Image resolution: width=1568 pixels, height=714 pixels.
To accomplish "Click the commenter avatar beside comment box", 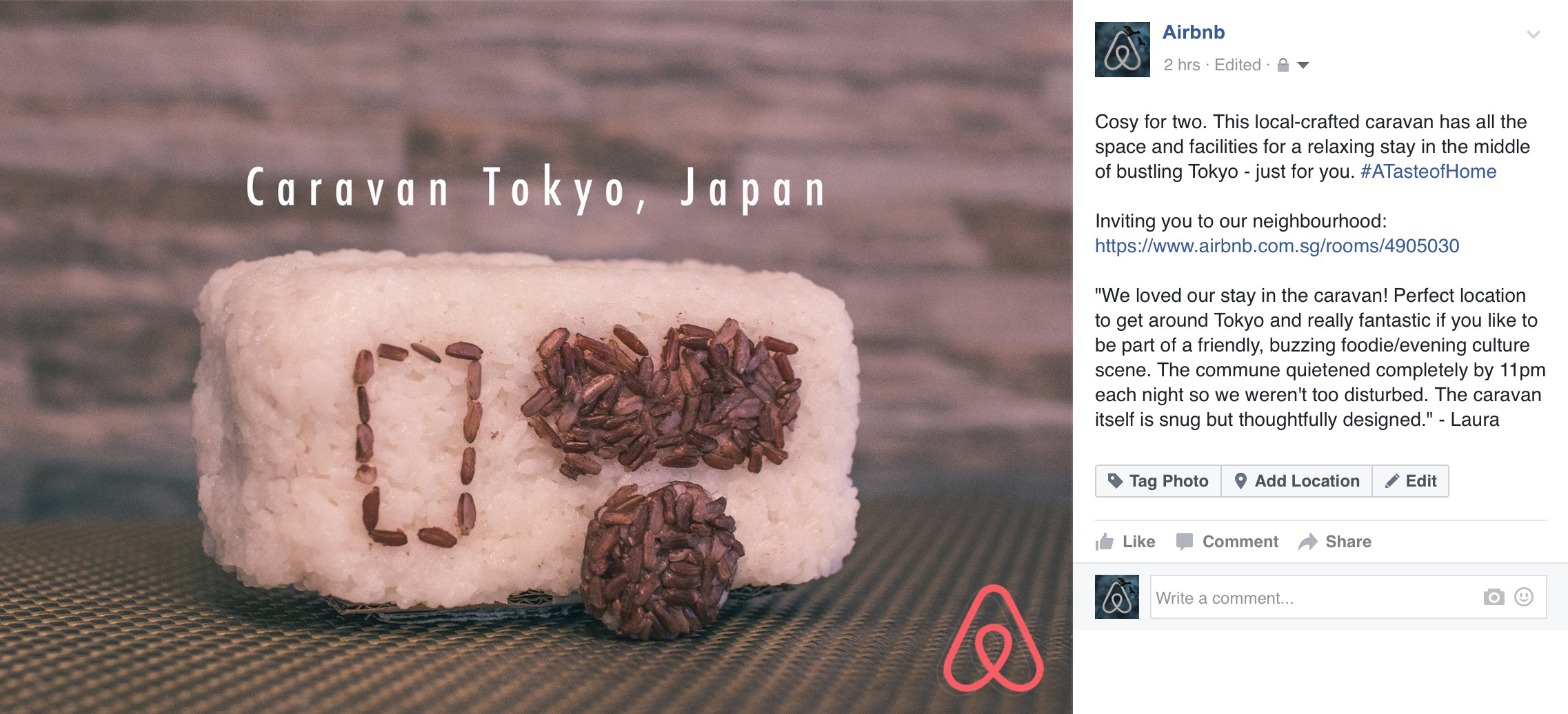I will click(x=1117, y=597).
